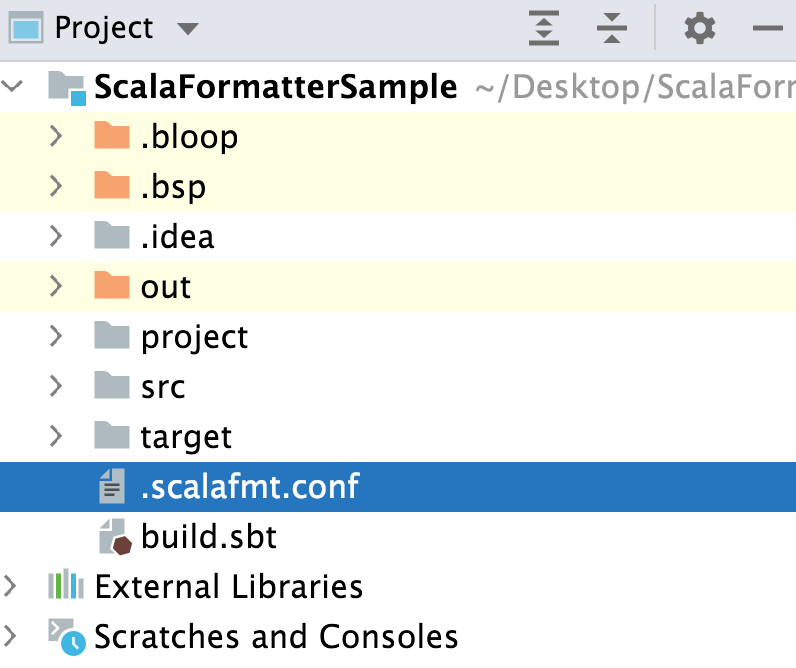Expand the .bloop folder

pos(56,137)
